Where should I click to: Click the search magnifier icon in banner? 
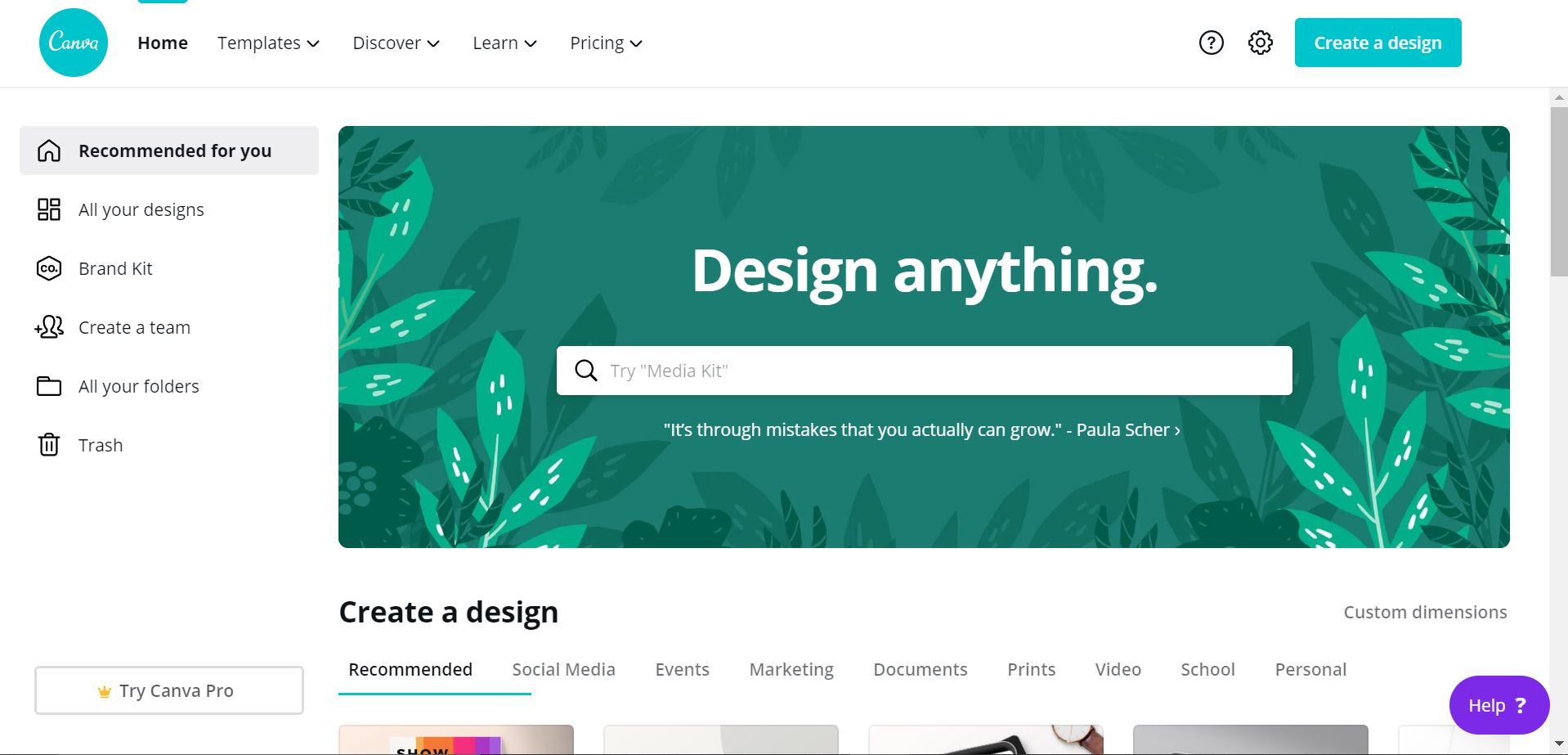585,371
